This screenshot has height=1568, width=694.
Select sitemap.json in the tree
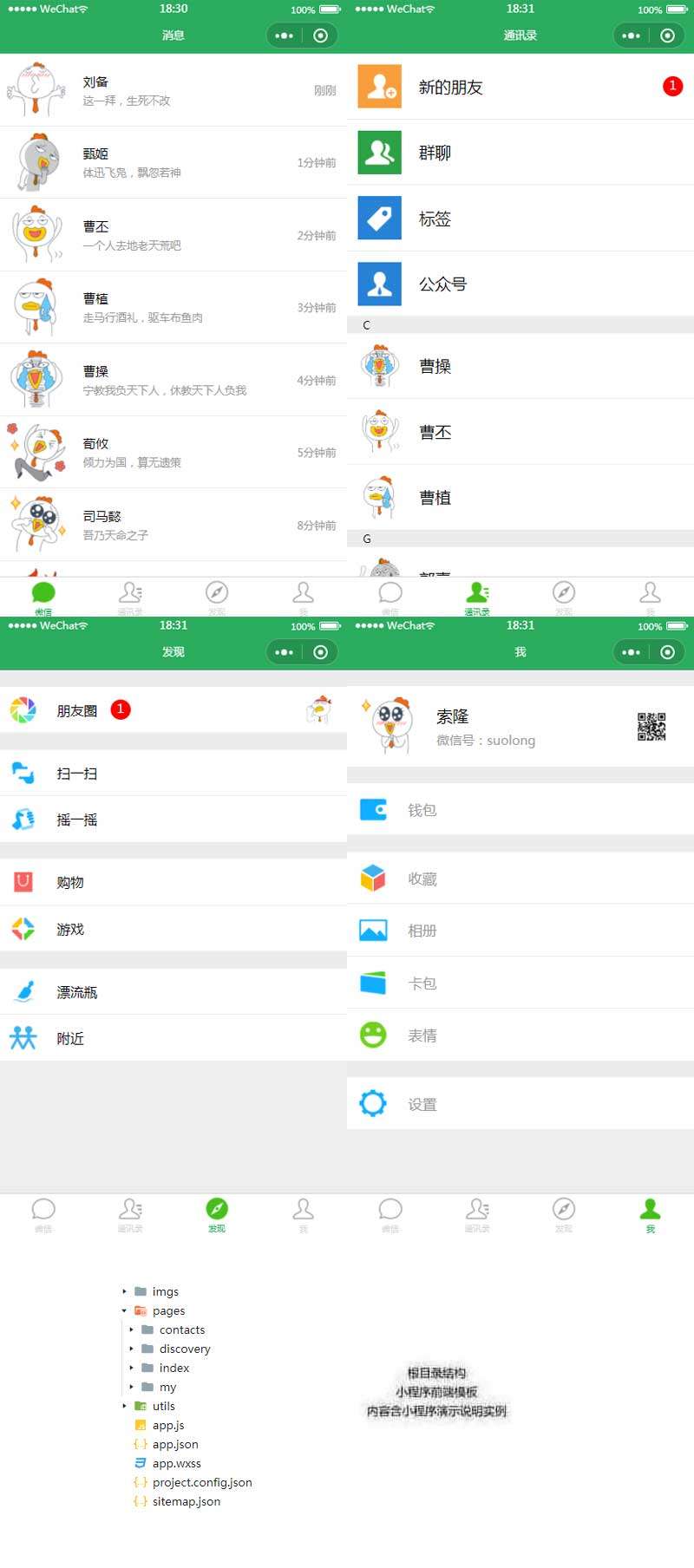187,1501
